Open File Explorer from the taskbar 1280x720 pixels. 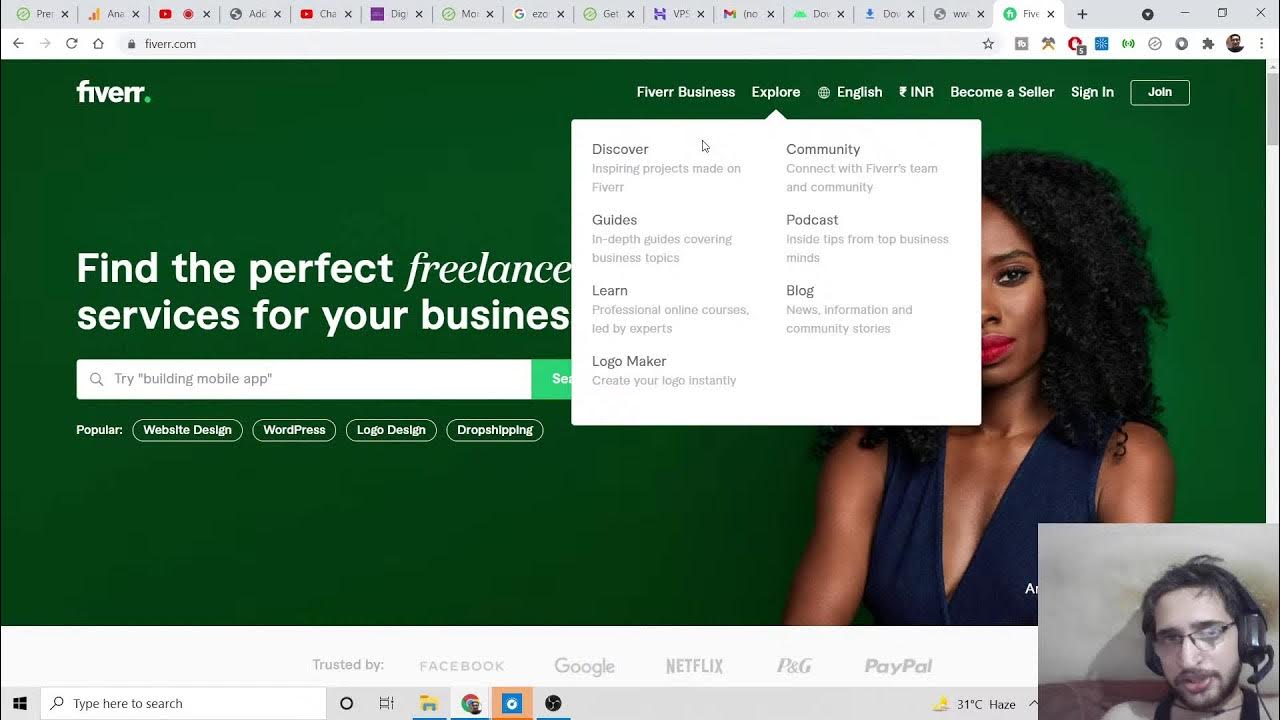(429, 704)
